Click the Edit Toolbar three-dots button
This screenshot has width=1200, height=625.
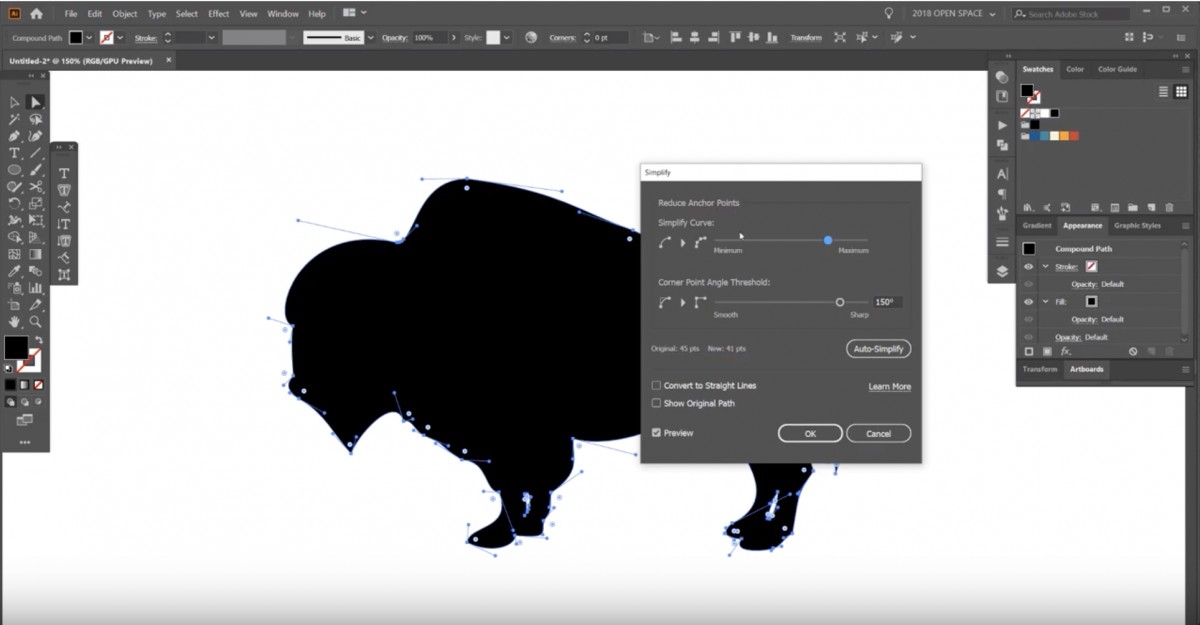[25, 442]
